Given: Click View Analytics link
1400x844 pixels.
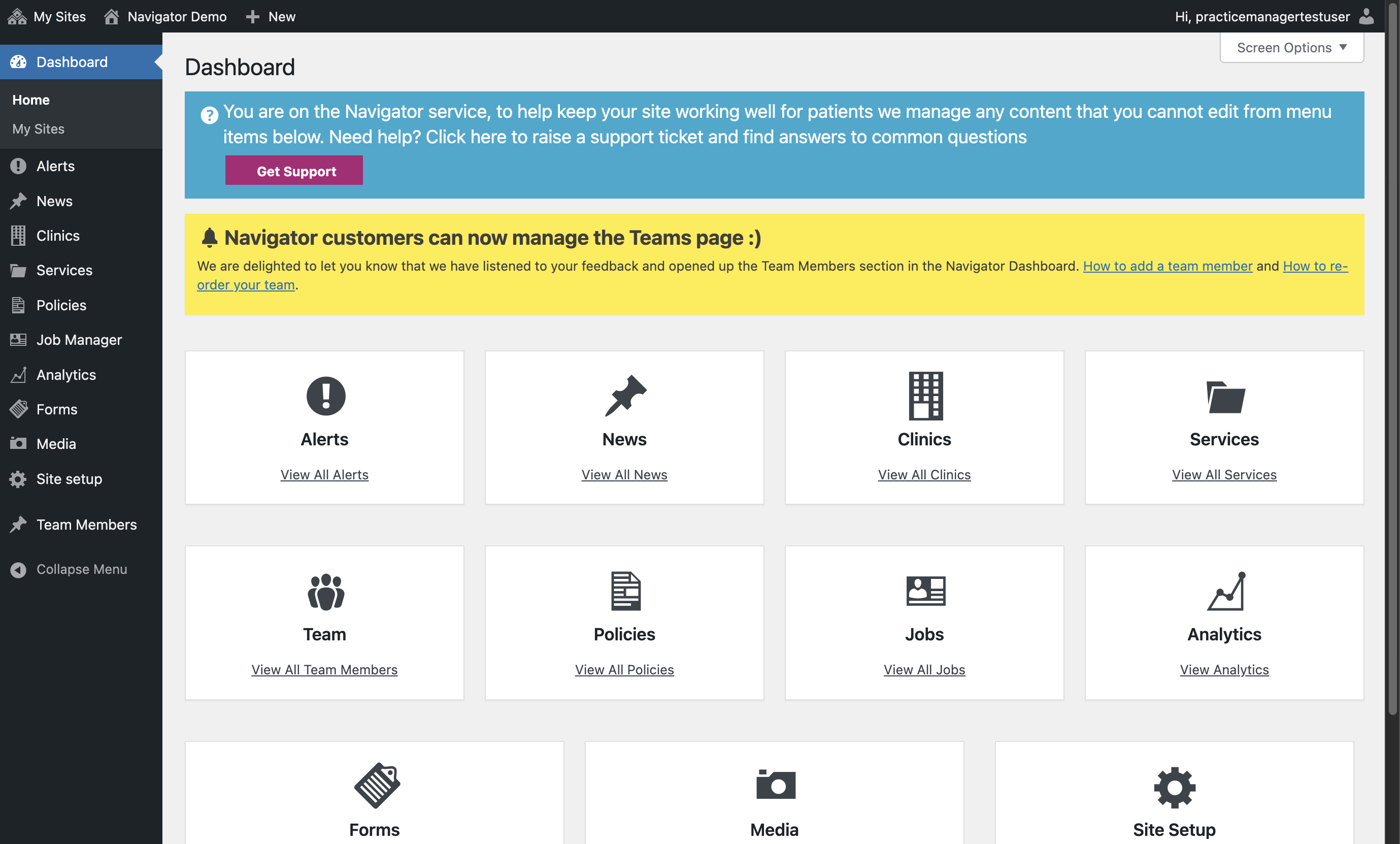Looking at the screenshot, I should pyautogui.click(x=1224, y=669).
